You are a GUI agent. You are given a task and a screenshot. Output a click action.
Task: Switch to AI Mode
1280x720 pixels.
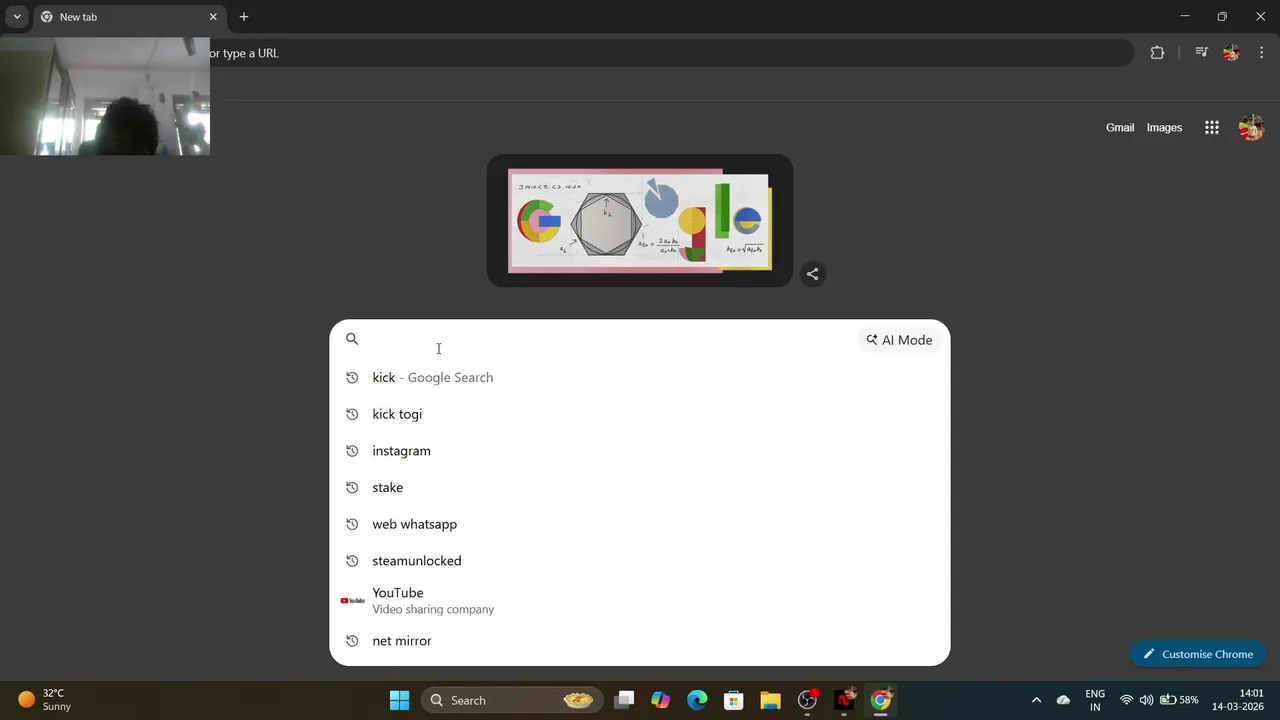pos(899,340)
